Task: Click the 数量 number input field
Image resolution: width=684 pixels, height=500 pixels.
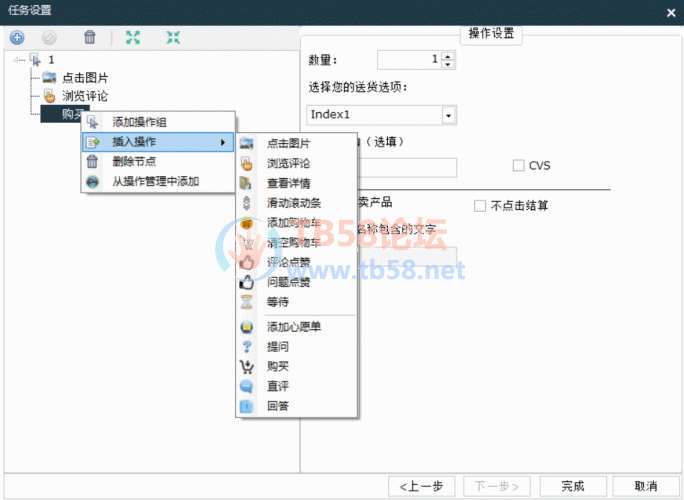Action: tap(410, 60)
